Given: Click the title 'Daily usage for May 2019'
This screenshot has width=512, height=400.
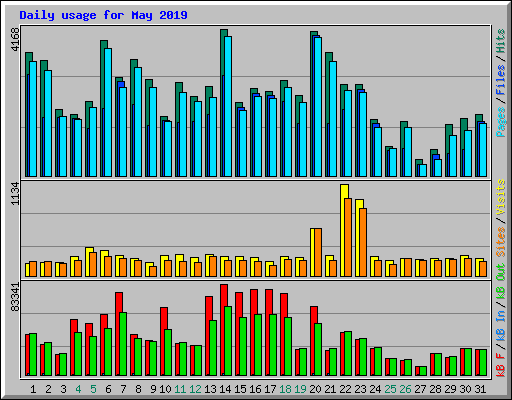Looking at the screenshot, I should (x=103, y=15).
